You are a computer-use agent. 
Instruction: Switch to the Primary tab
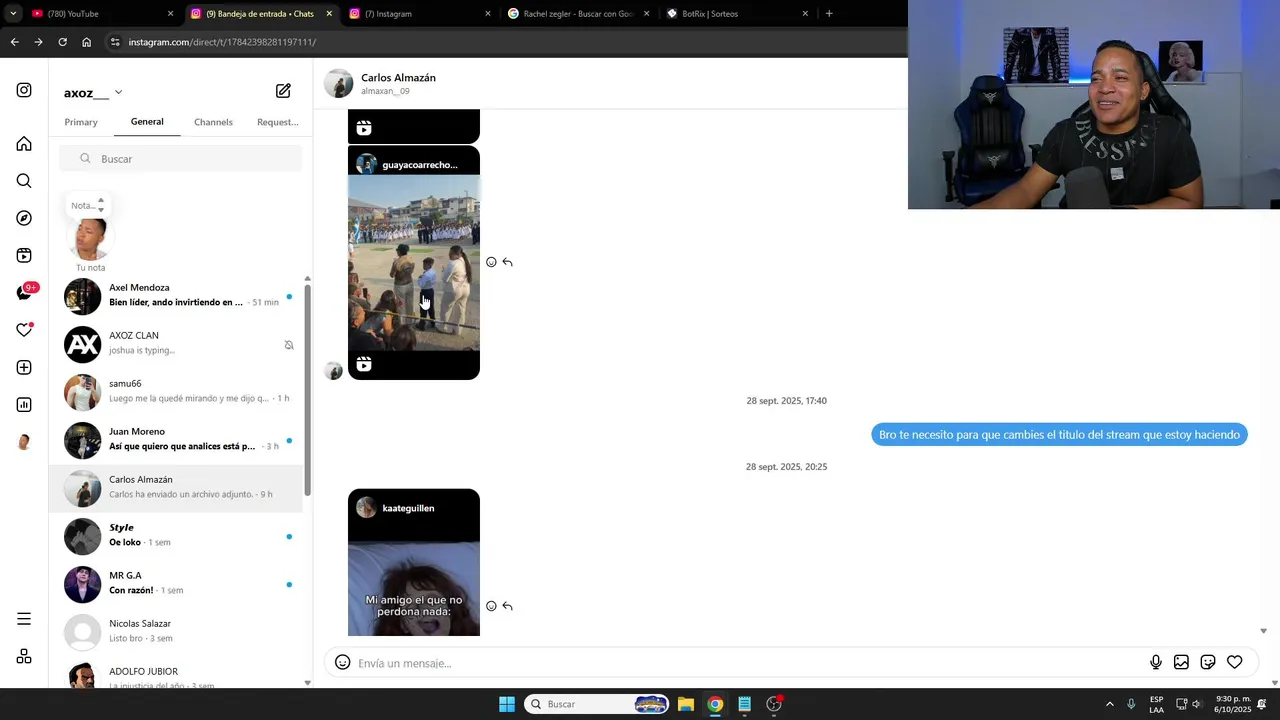click(81, 122)
